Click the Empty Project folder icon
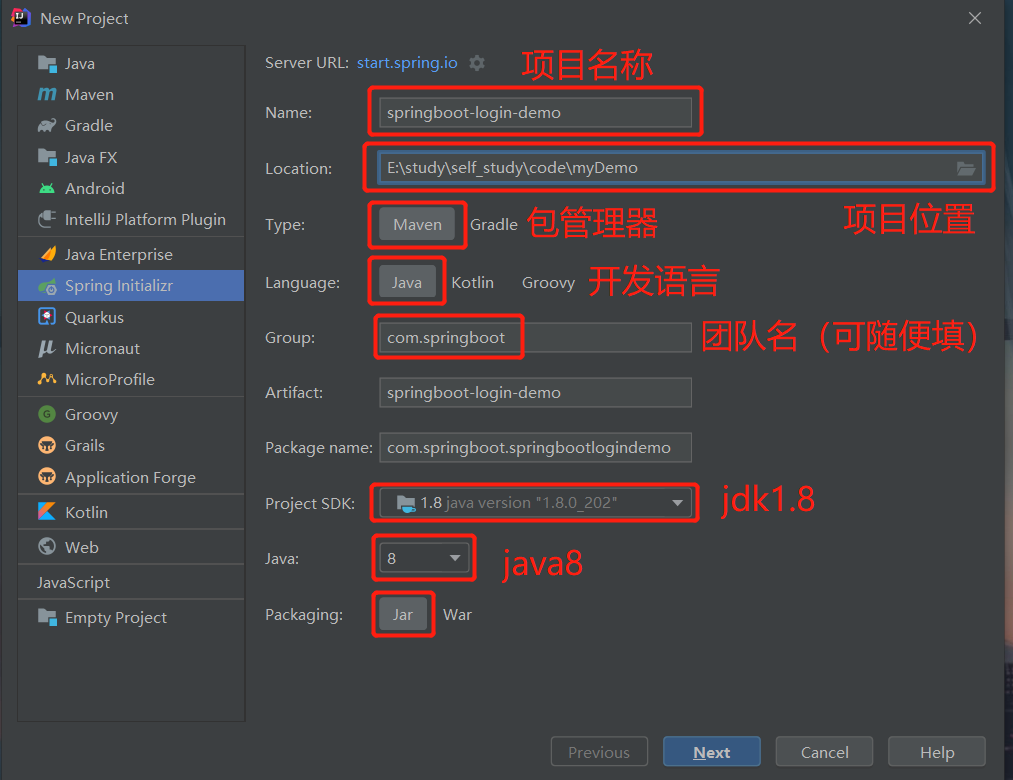The image size is (1013, 780). click(x=47, y=617)
